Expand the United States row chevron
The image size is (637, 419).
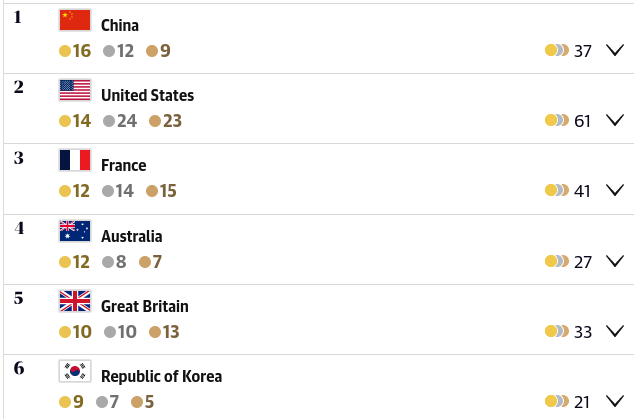[x=614, y=120]
